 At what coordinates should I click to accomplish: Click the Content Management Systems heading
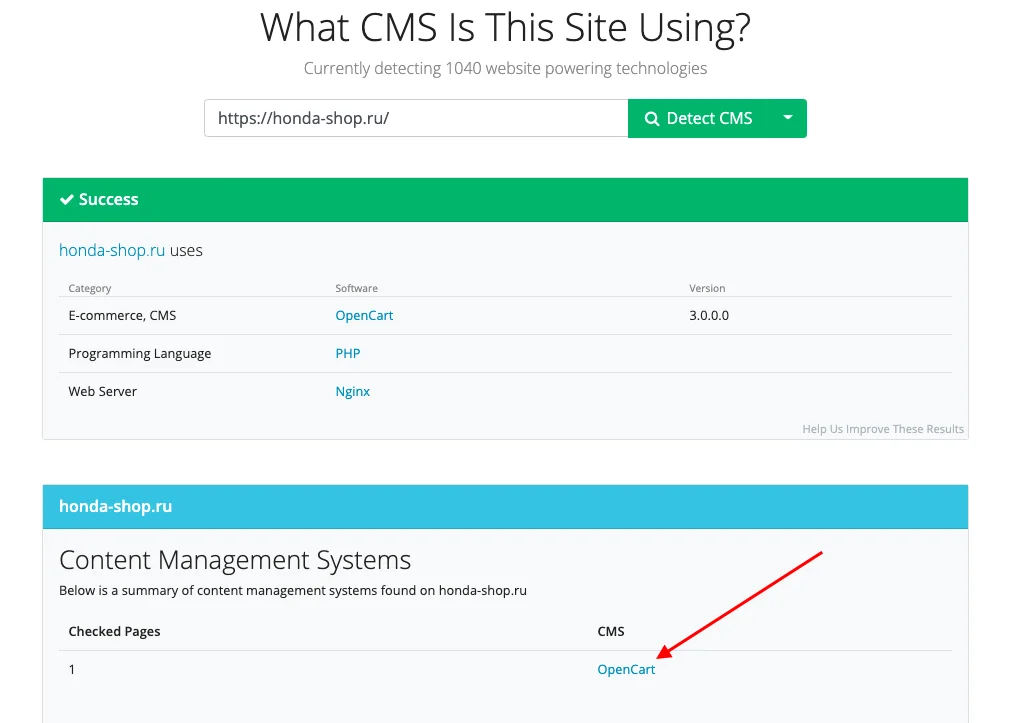tap(235, 559)
